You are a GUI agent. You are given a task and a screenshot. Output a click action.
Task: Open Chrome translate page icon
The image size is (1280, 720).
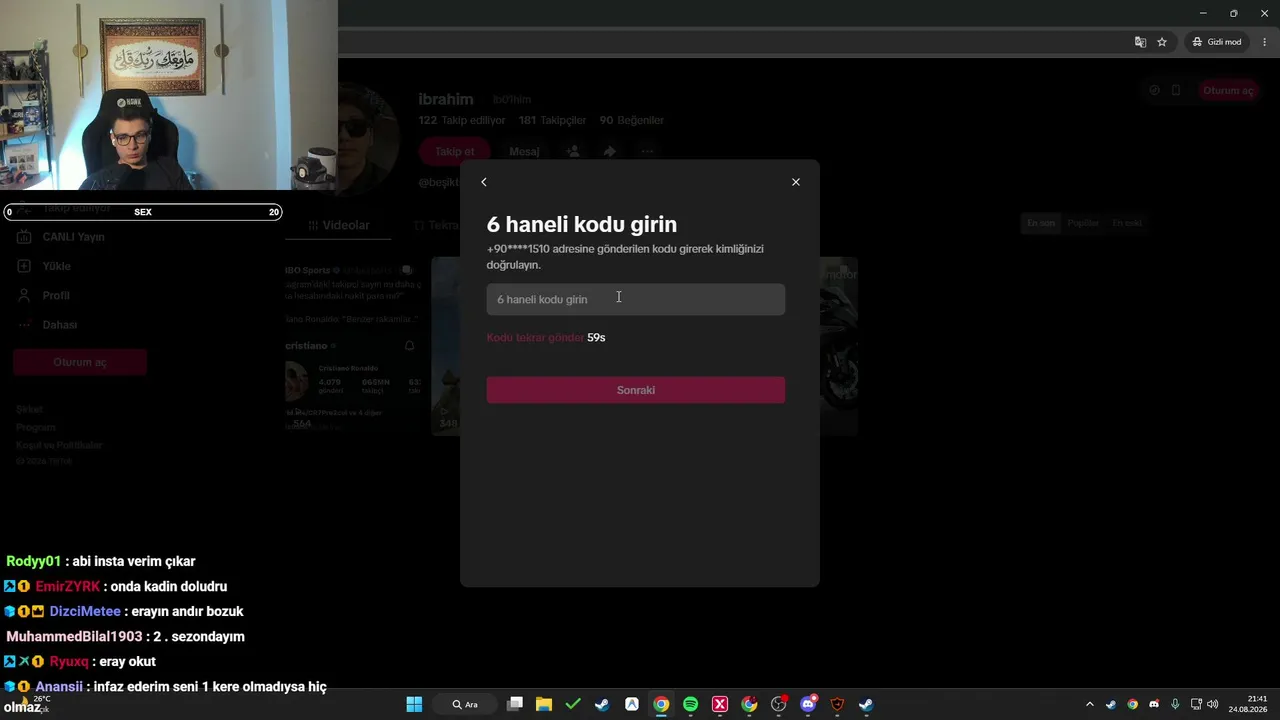[1140, 42]
